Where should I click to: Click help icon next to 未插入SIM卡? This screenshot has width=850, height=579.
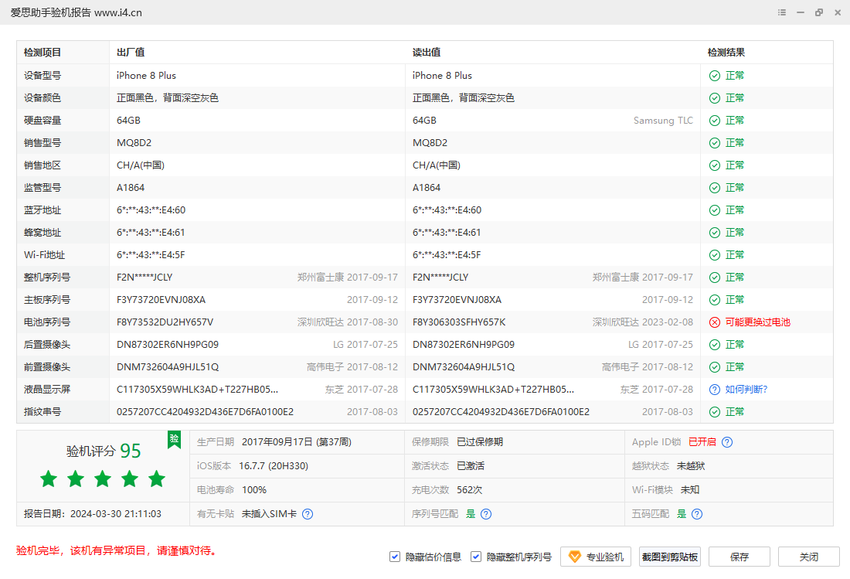click(x=307, y=514)
